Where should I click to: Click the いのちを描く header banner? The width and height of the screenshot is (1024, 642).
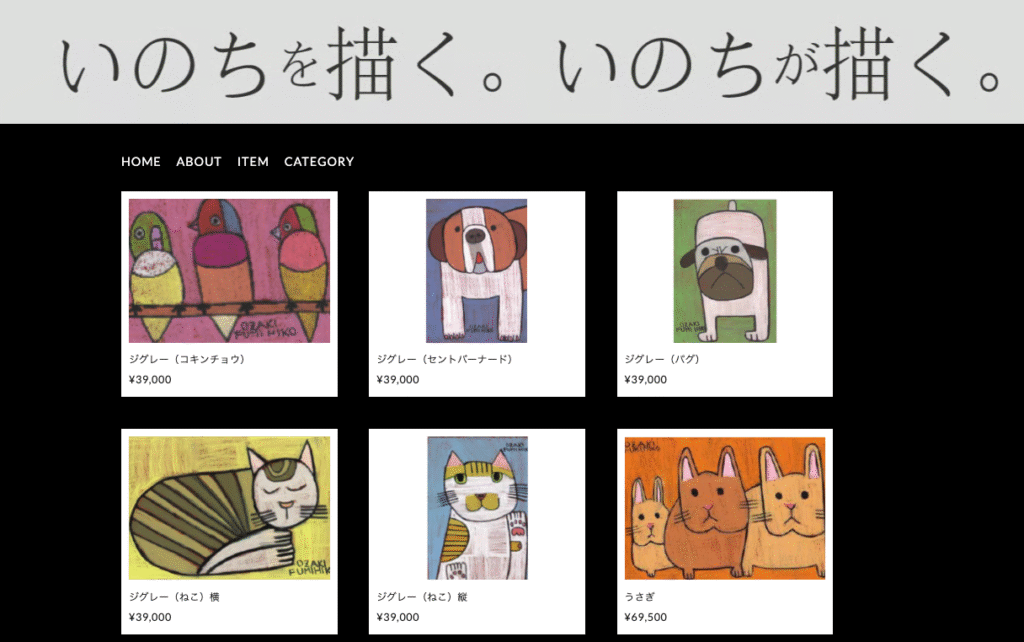512,62
